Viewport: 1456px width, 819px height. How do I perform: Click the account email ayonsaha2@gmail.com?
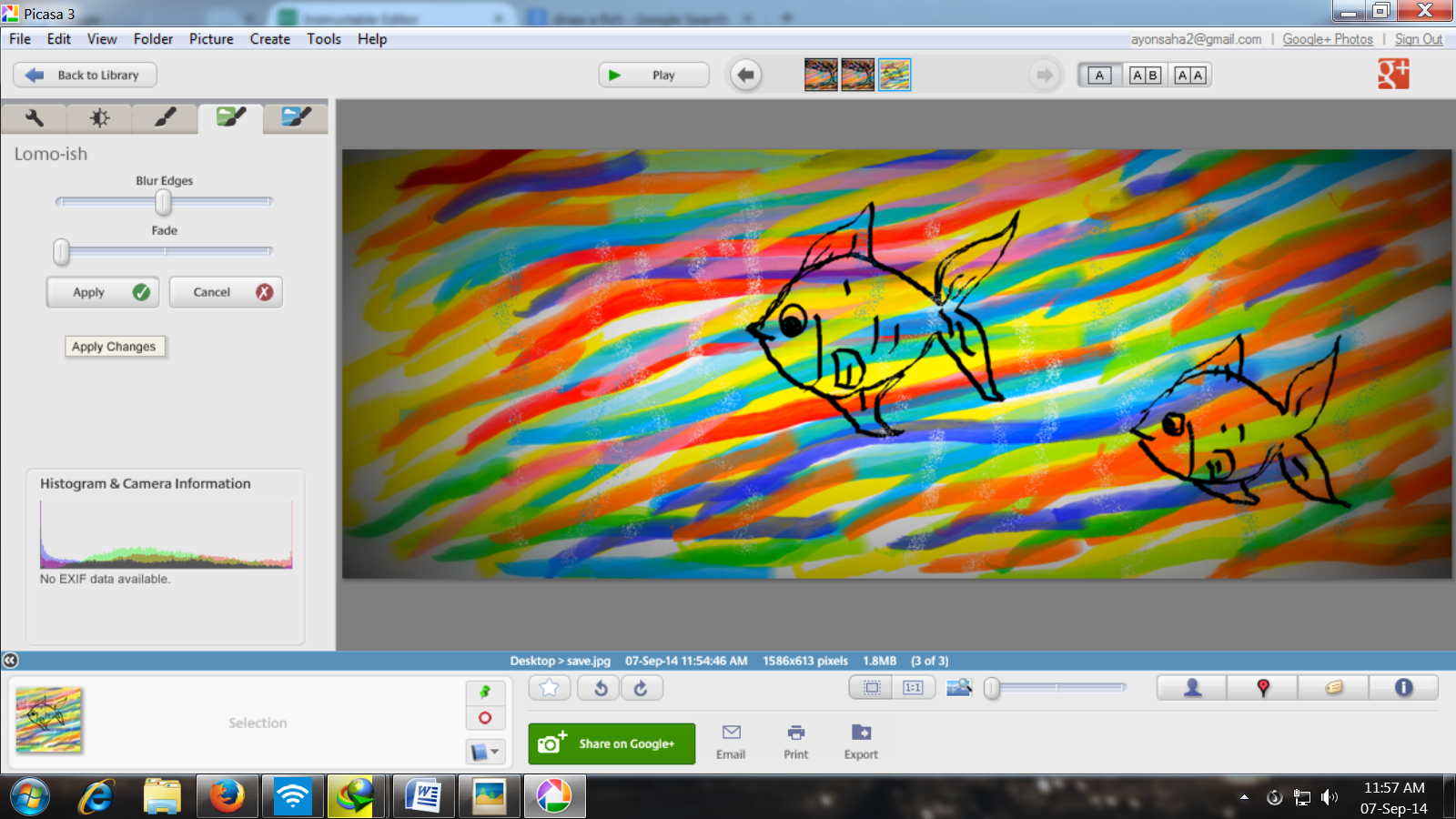click(x=1196, y=39)
